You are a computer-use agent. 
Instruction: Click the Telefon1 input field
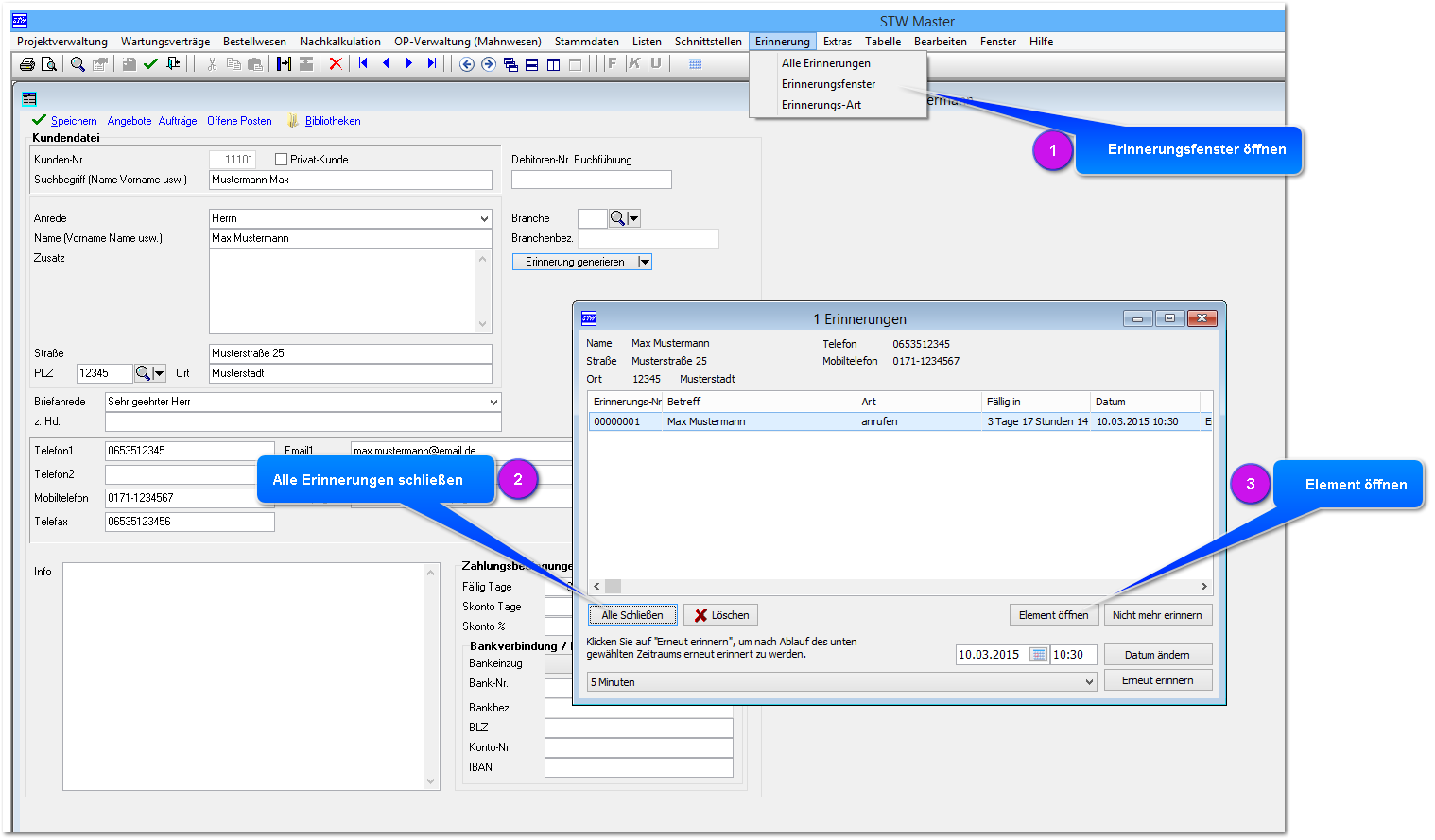tap(190, 451)
